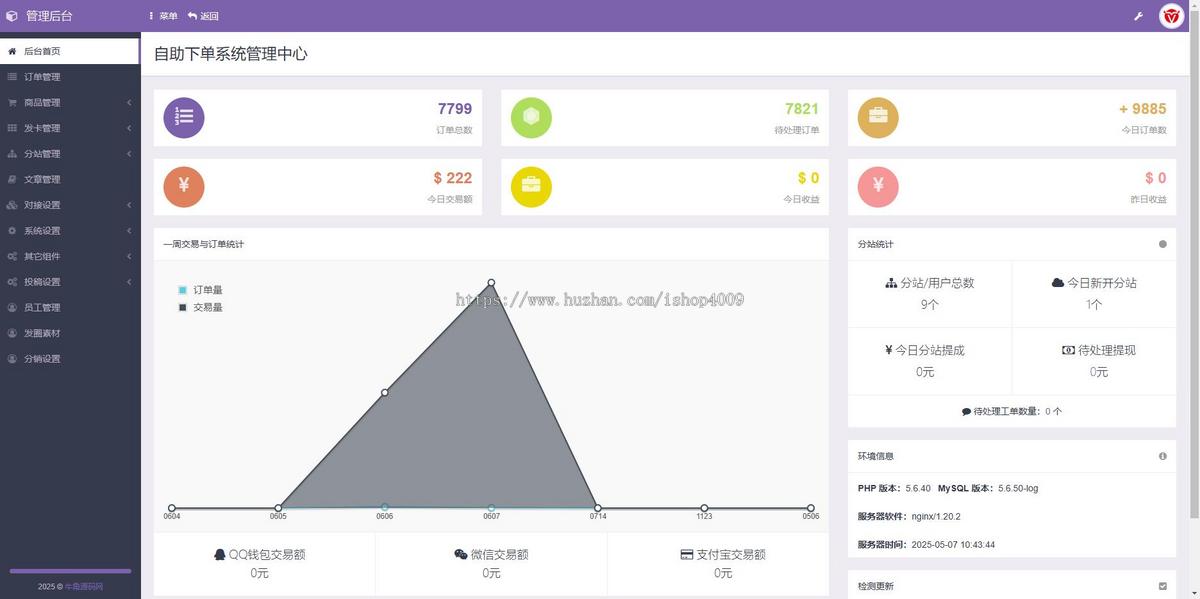
Task: Open the user avatar in top-right corner
Action: [1171, 16]
